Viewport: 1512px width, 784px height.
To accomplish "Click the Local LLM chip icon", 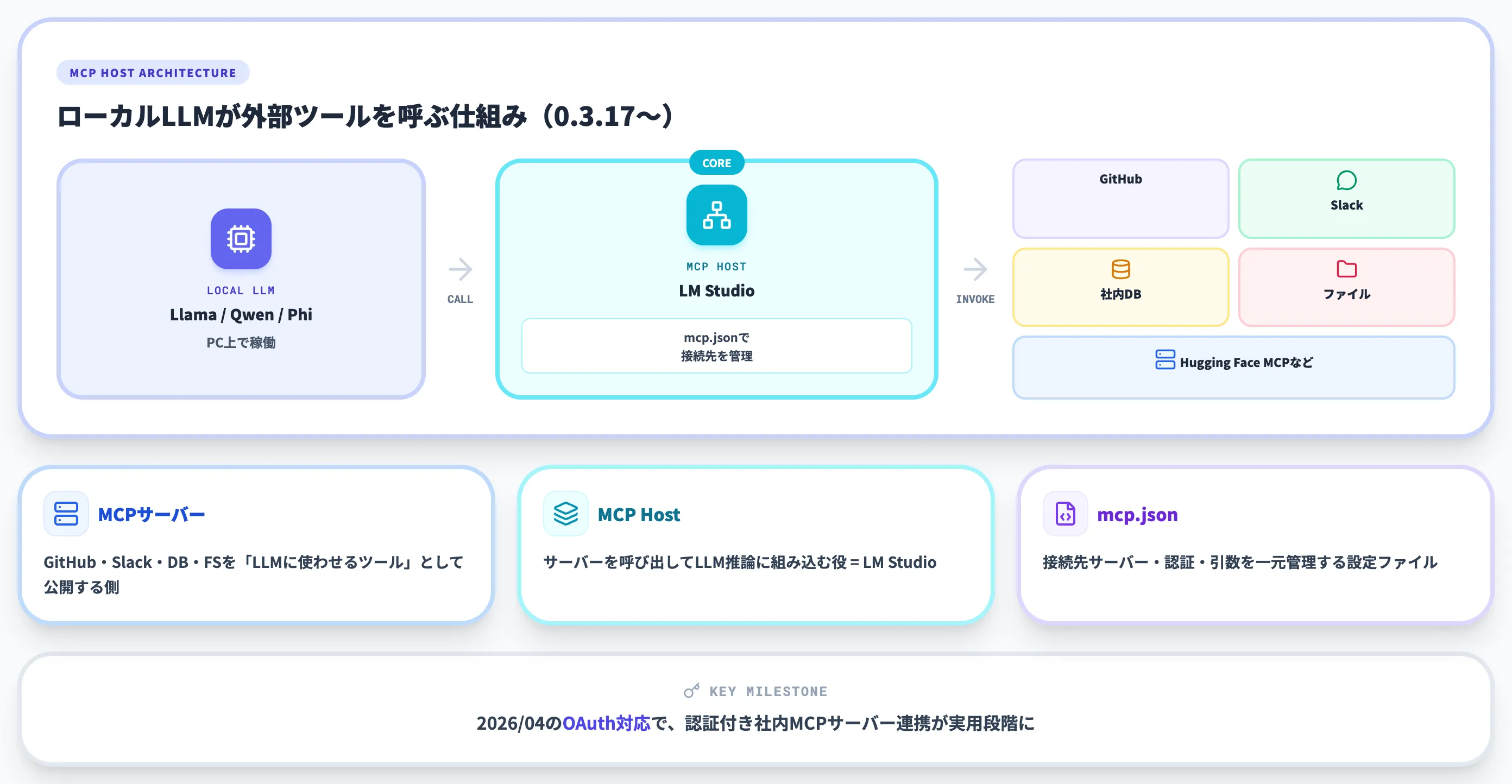I will click(x=241, y=239).
